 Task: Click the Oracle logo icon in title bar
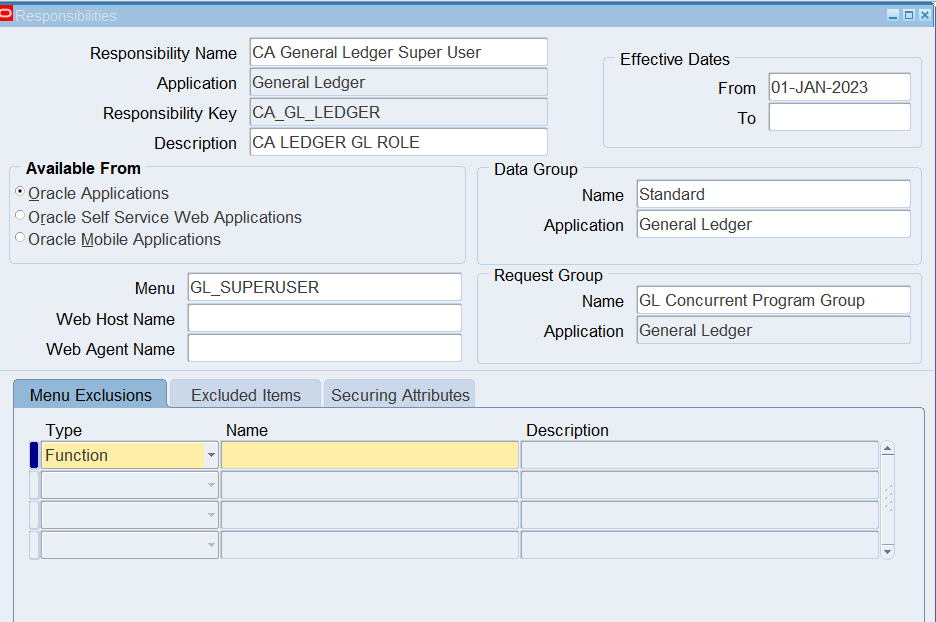point(6,14)
